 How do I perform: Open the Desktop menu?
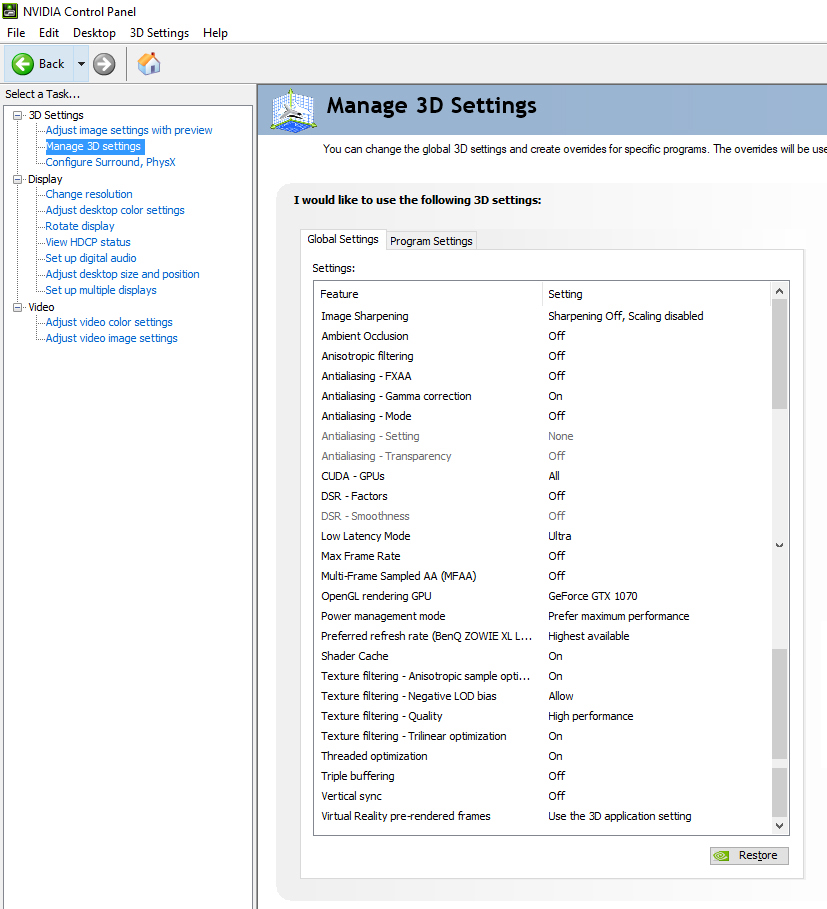94,33
